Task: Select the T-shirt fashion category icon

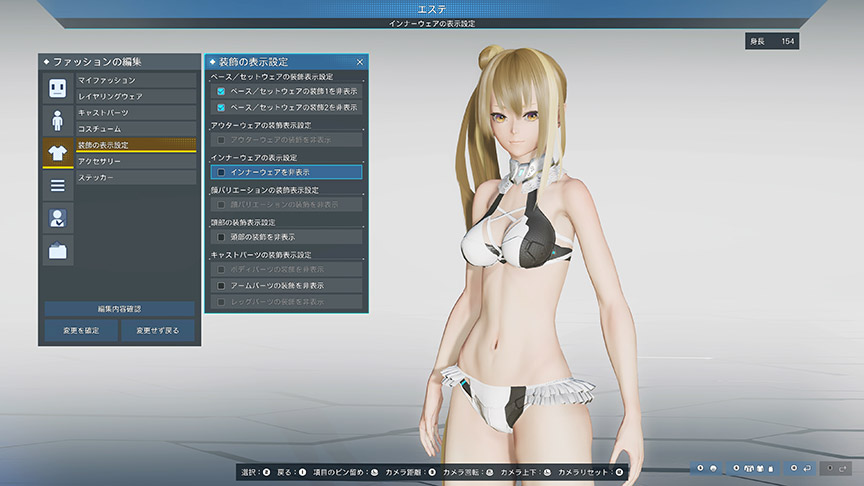Action: (x=57, y=153)
